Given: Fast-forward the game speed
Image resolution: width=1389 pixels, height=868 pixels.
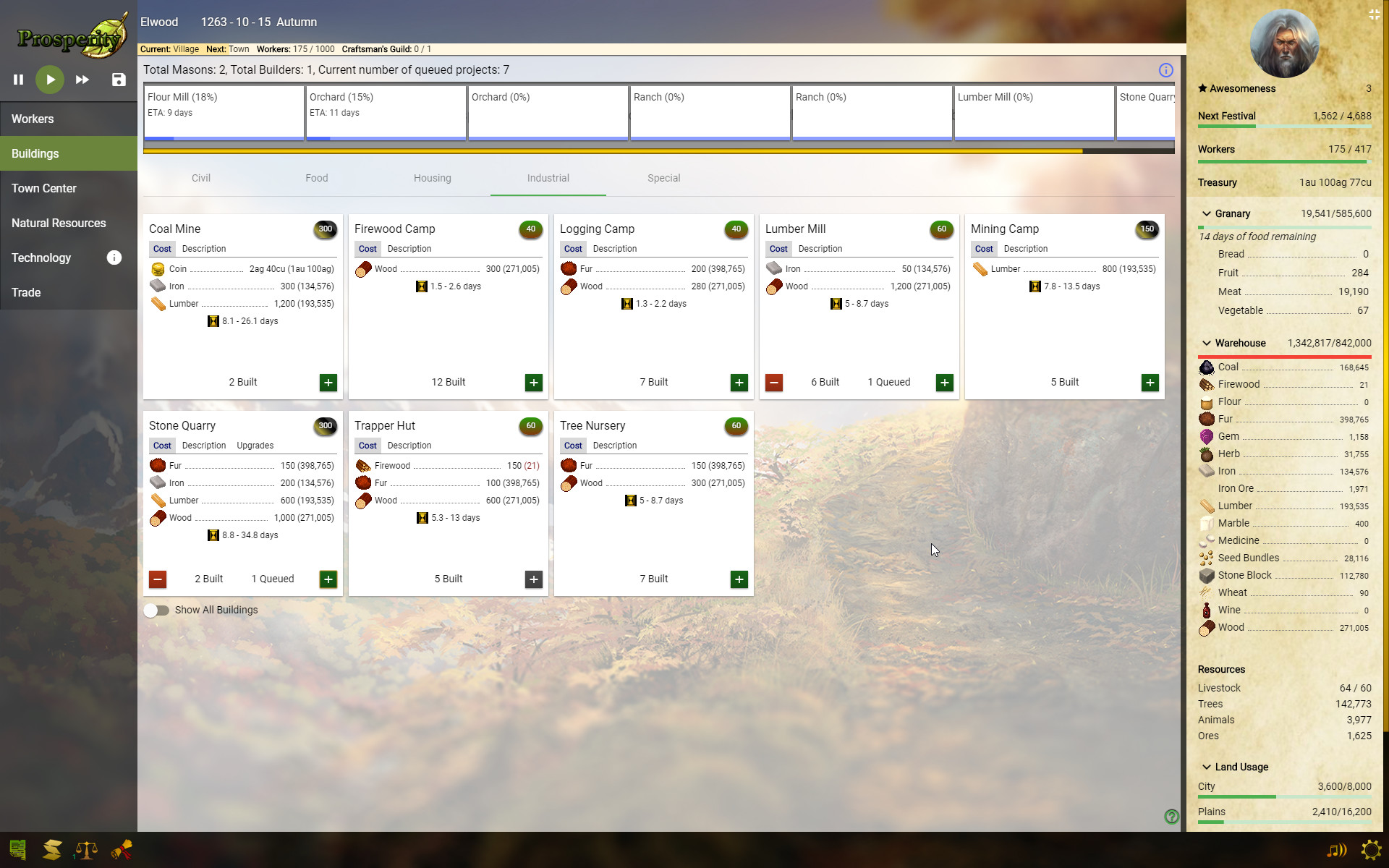Looking at the screenshot, I should coord(82,80).
